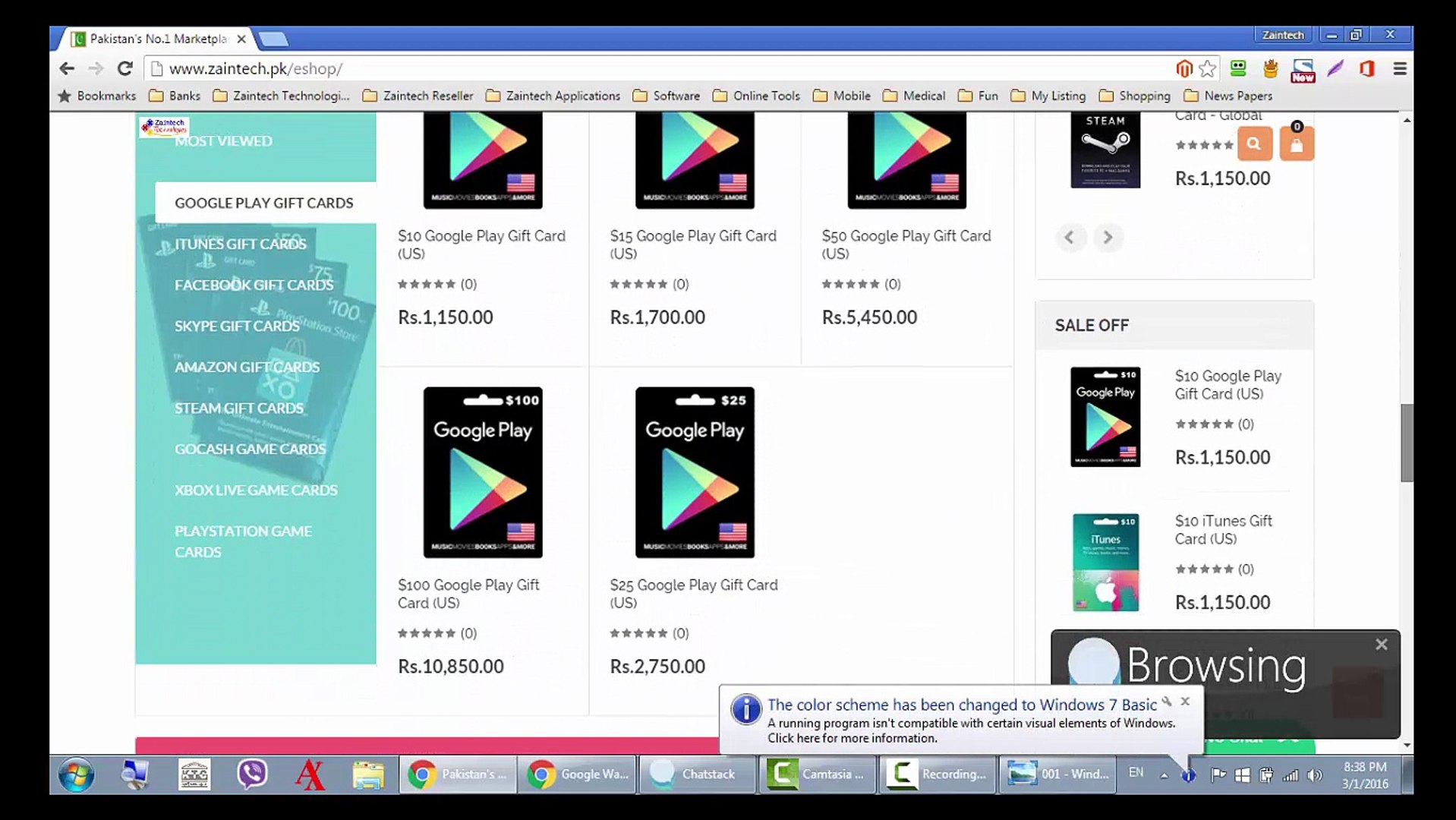Click the network signal tray icon

(1291, 775)
